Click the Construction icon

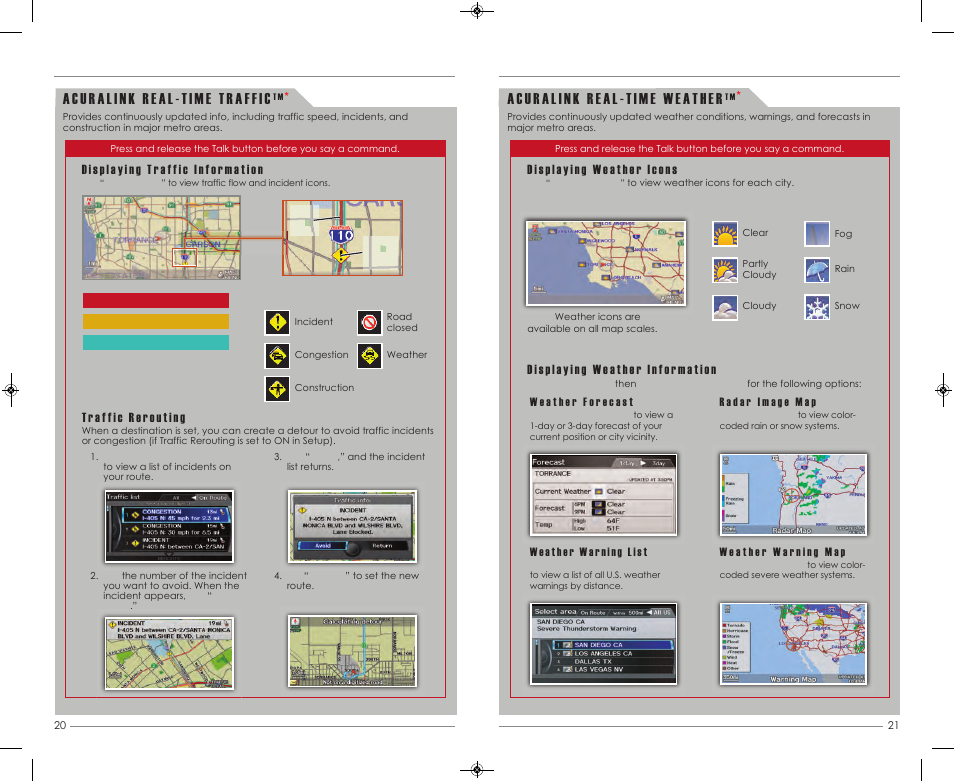click(277, 389)
